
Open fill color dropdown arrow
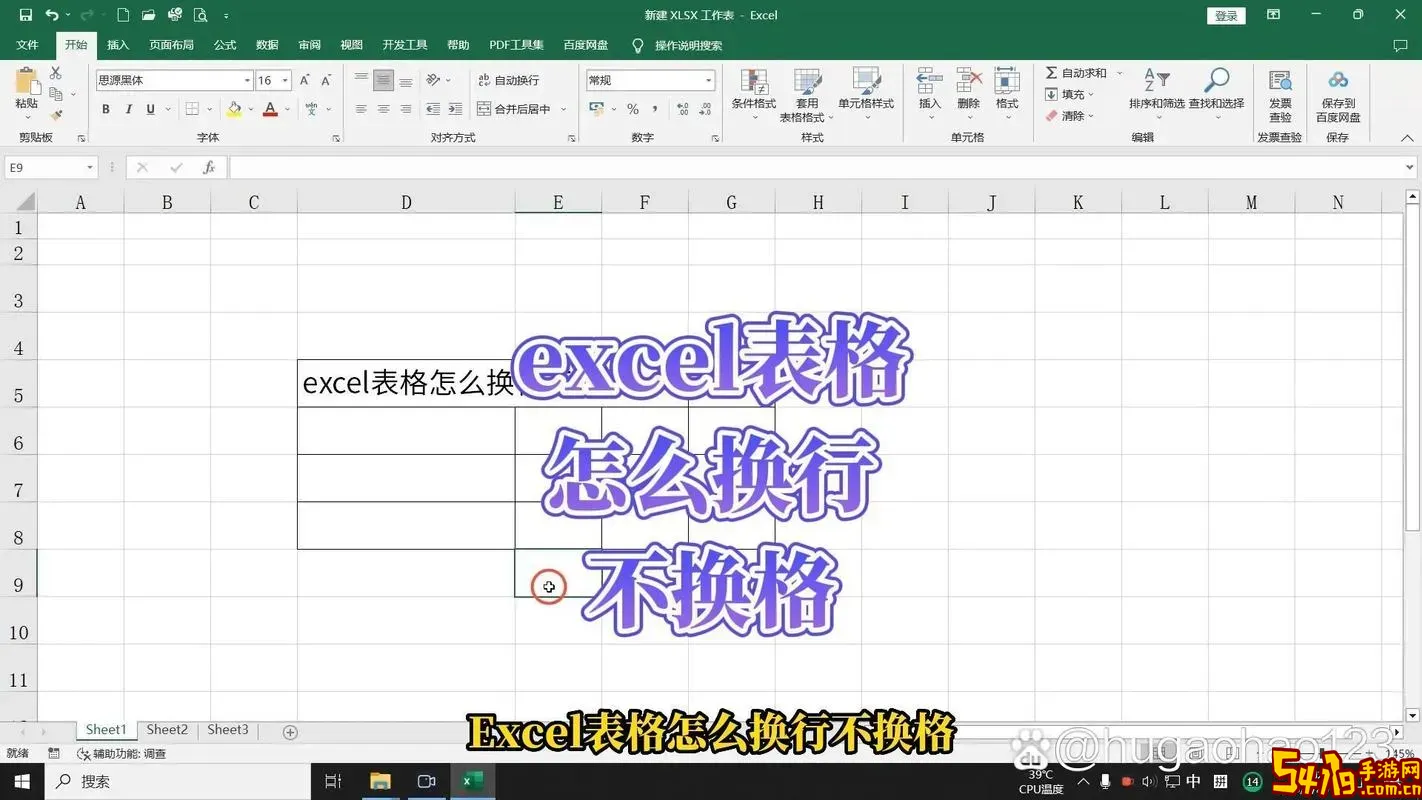(x=250, y=109)
